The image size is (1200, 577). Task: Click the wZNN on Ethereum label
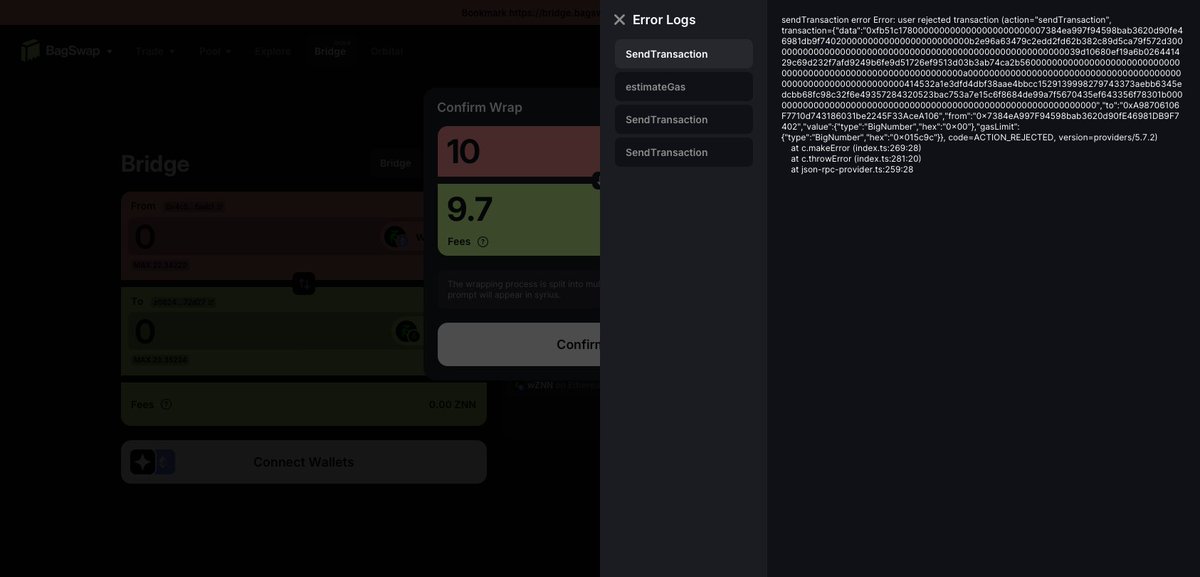563,385
